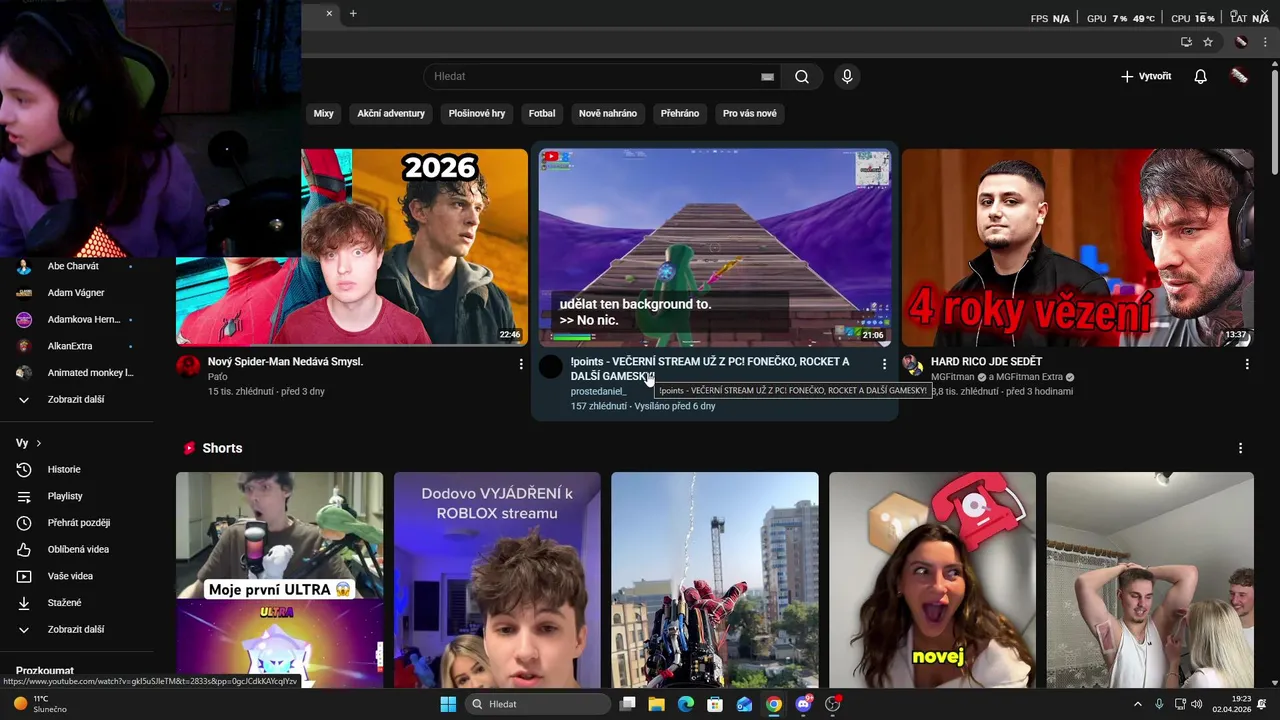
Task: Open the Shorts section more options menu
Action: (1240, 448)
